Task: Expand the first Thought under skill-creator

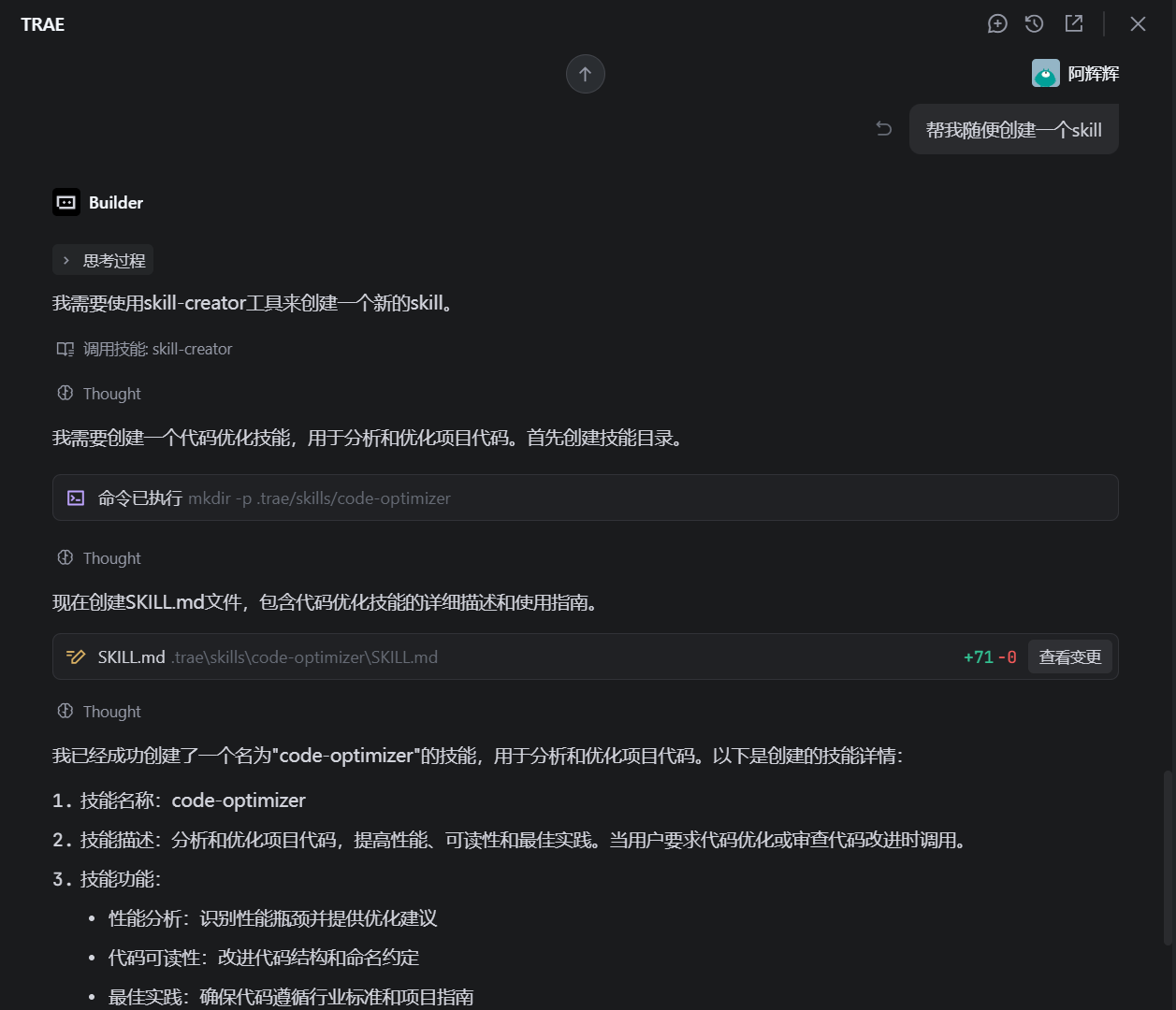Action: 99,394
